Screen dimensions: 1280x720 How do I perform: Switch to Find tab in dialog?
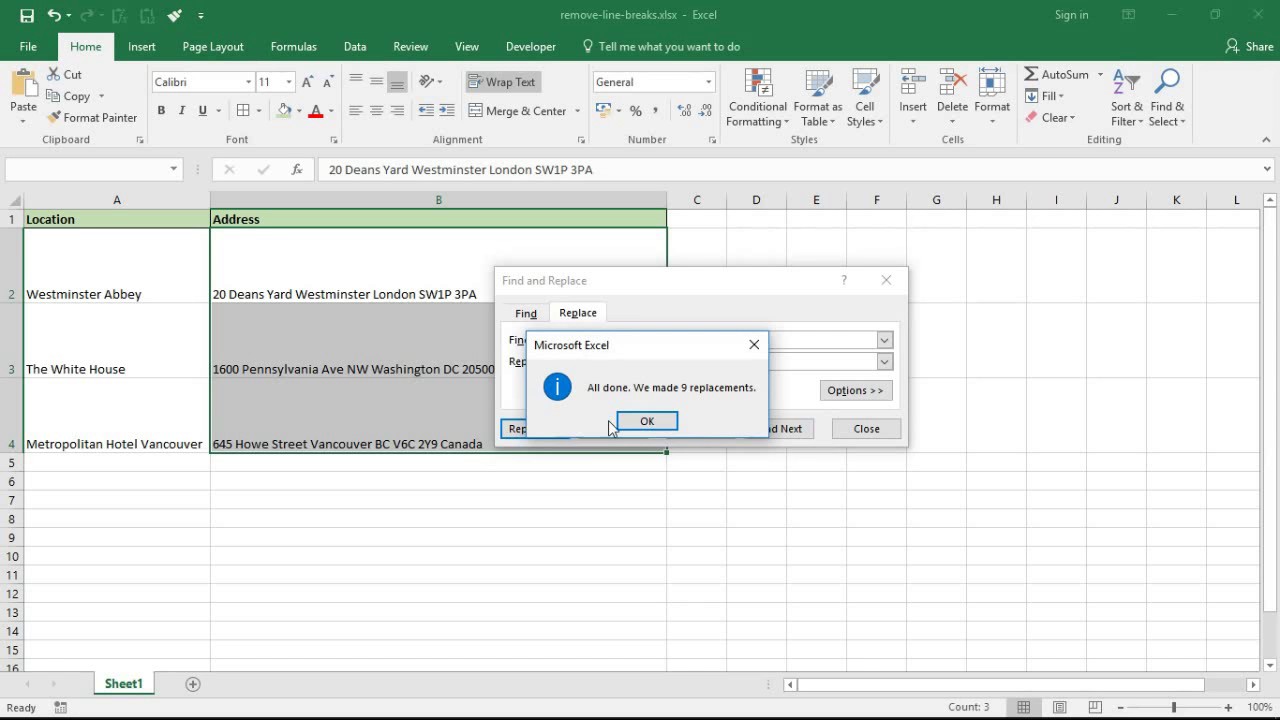526,313
